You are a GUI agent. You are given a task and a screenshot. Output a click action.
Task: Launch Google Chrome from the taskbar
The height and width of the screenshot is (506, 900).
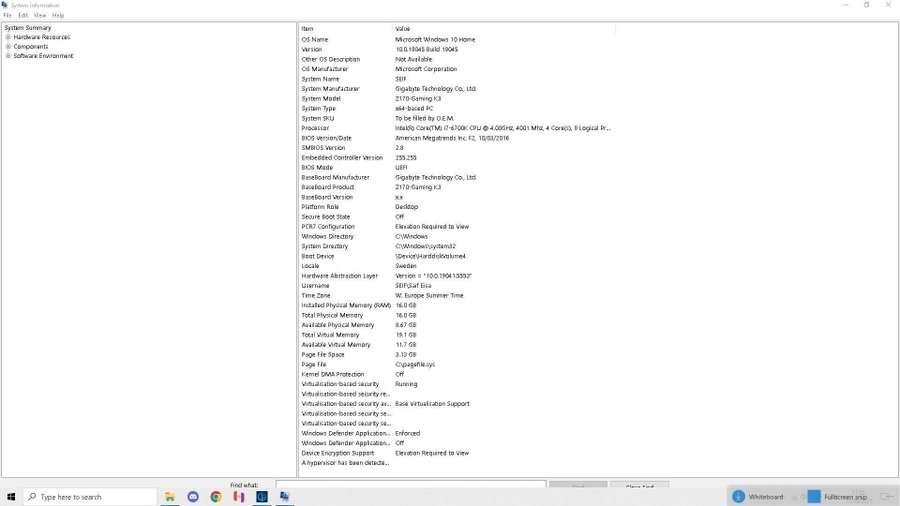(x=216, y=496)
